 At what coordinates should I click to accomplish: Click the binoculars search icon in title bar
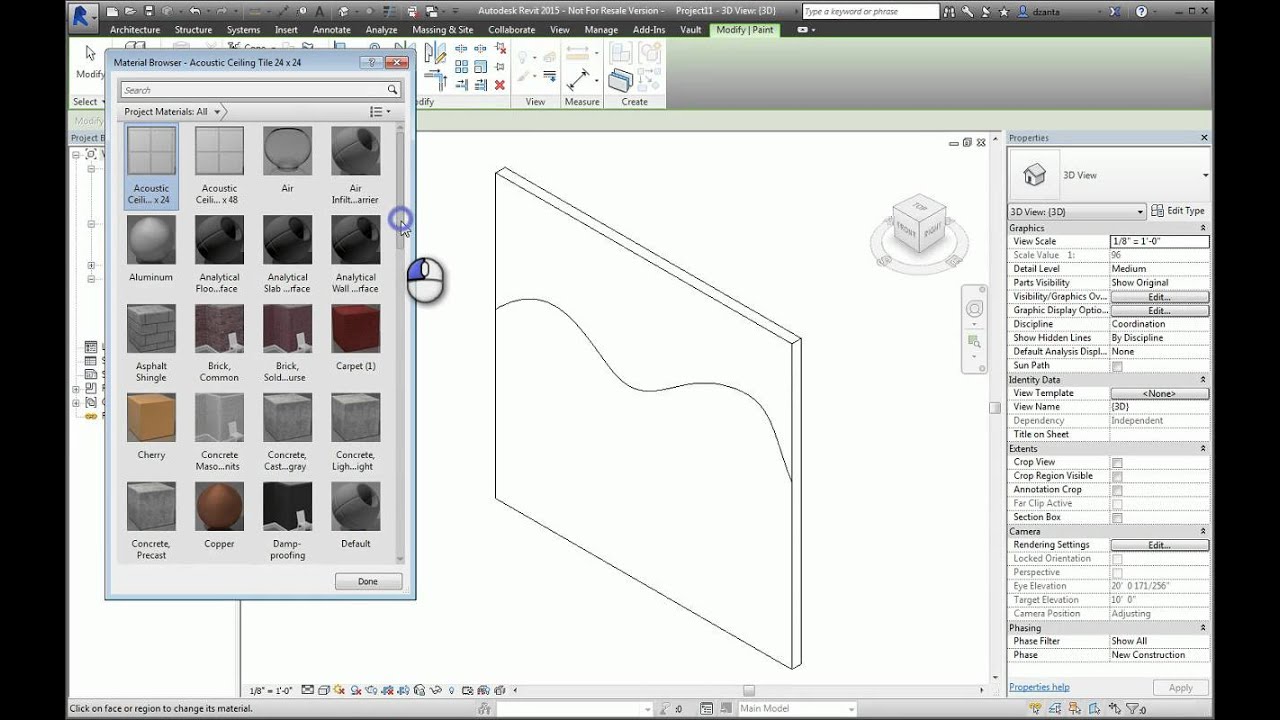click(x=951, y=11)
